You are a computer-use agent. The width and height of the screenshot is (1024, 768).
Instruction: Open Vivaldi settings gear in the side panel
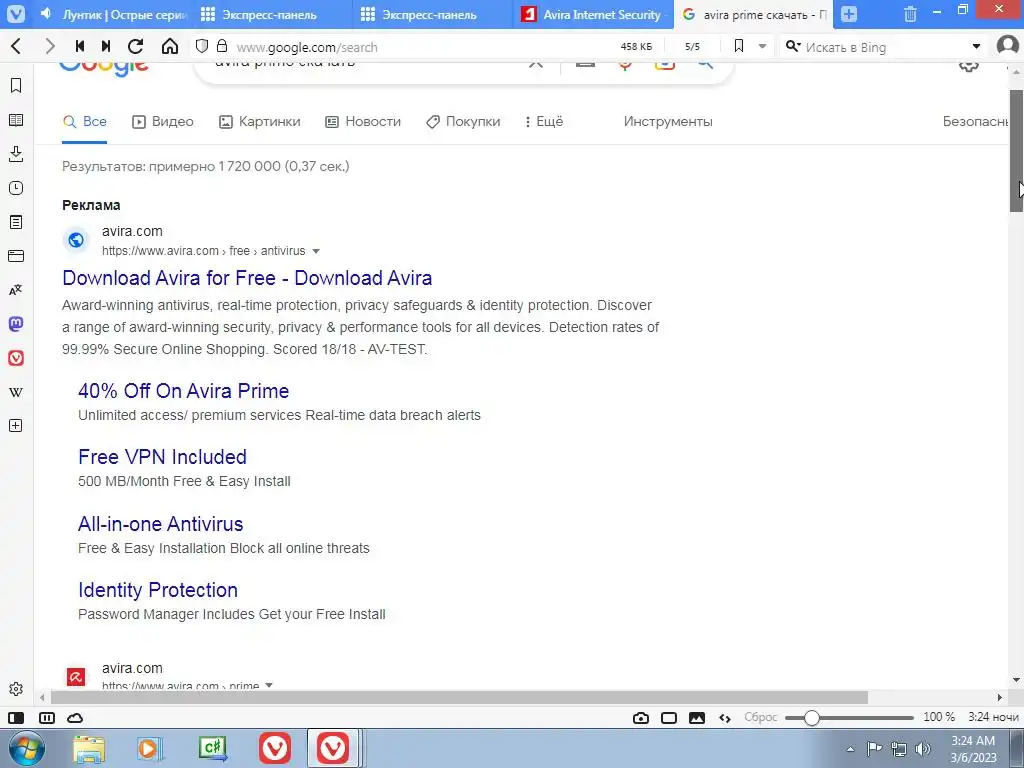point(16,689)
